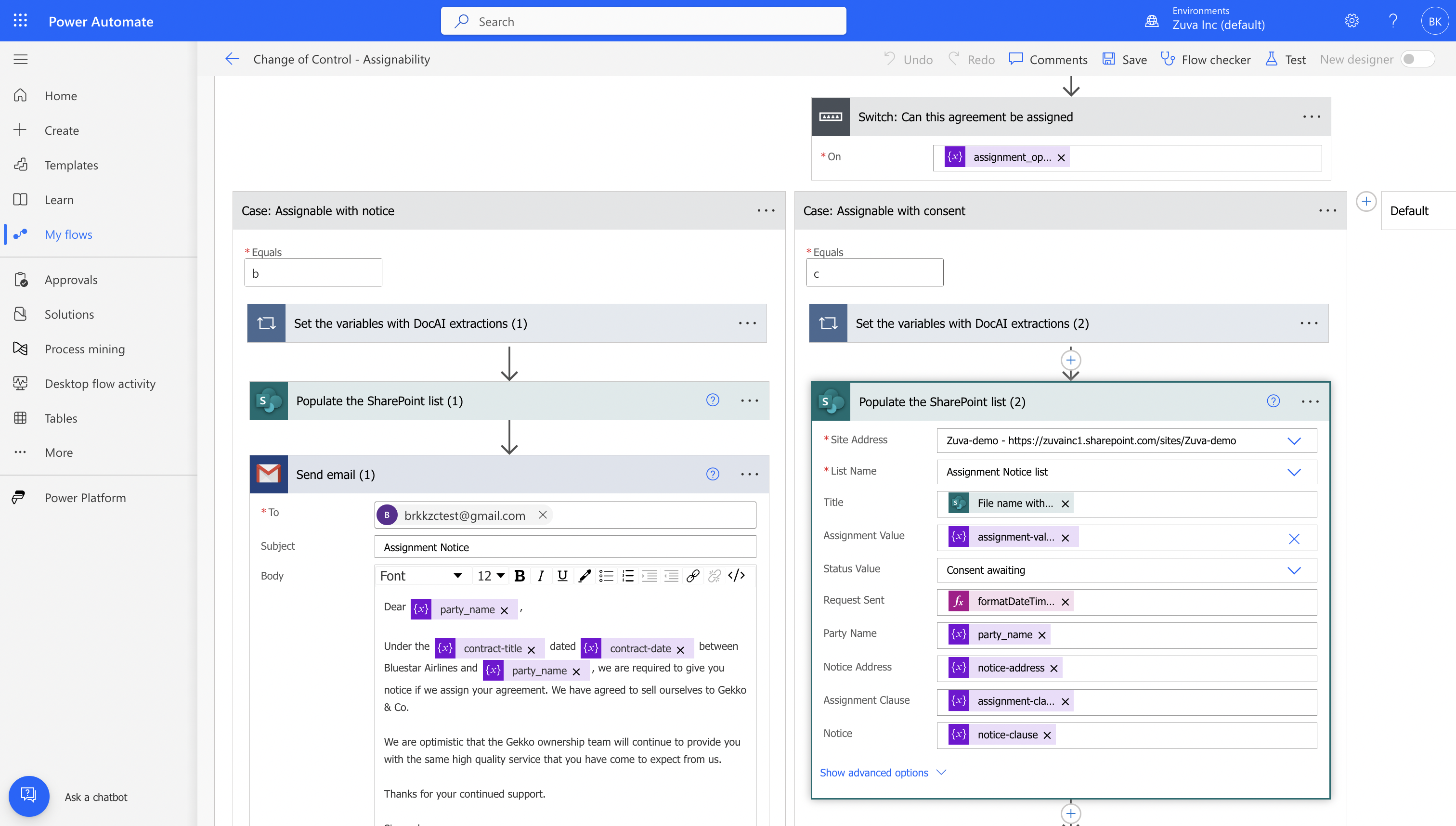Go to Approvals in the left navigation
Image resolution: width=1456 pixels, height=826 pixels.
pos(71,280)
